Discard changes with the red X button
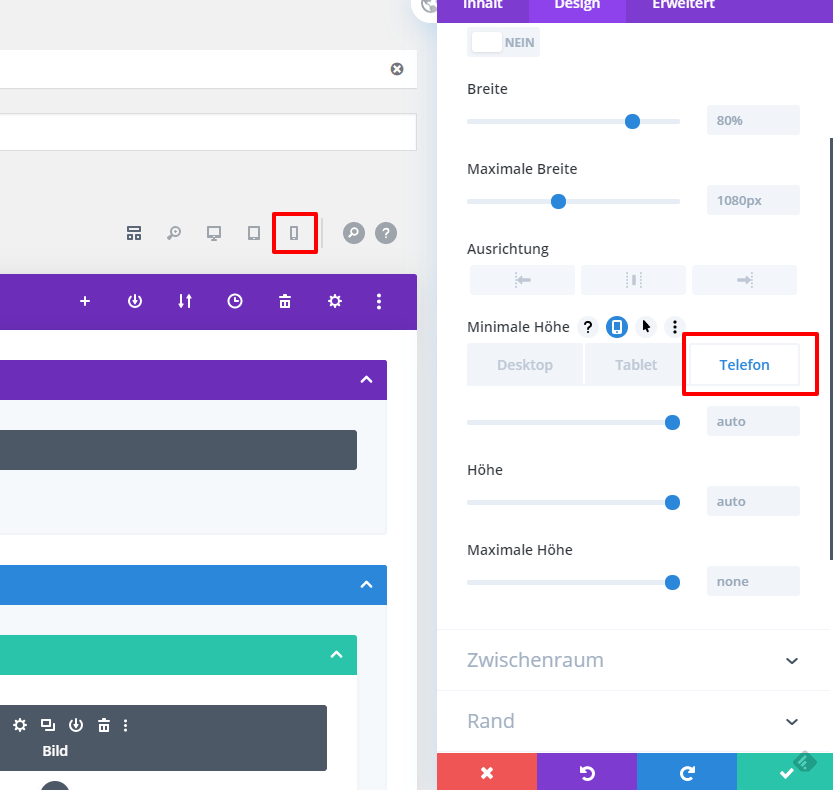833x790 pixels. pyautogui.click(x=487, y=772)
